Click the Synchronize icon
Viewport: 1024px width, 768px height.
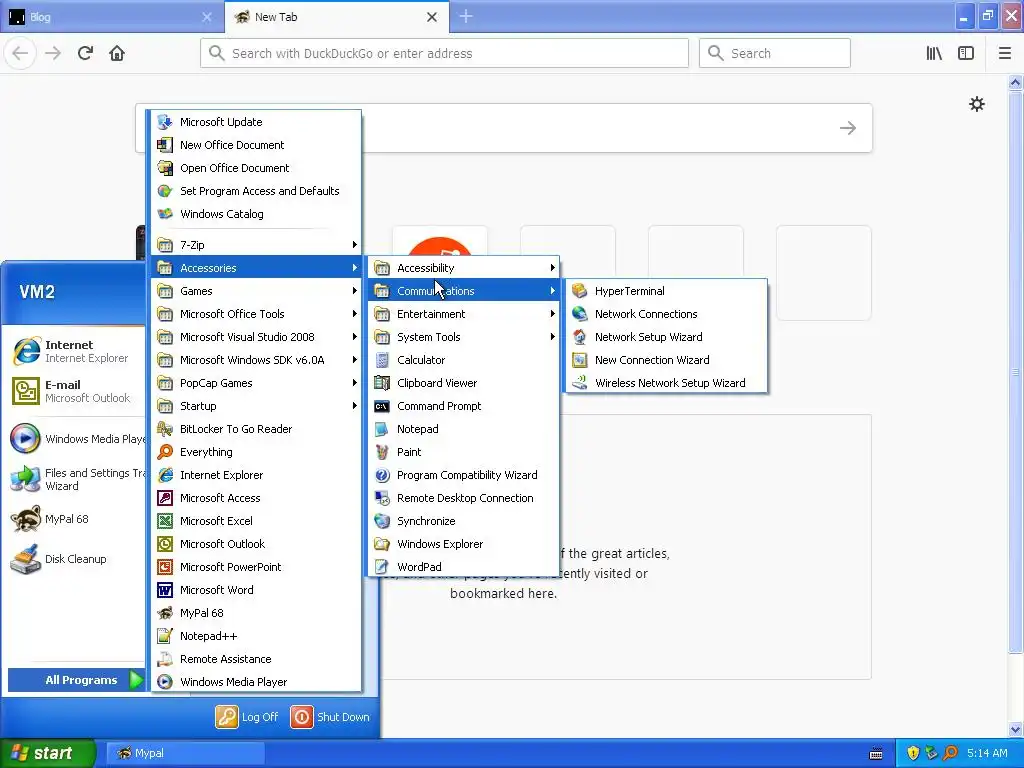pyautogui.click(x=382, y=521)
